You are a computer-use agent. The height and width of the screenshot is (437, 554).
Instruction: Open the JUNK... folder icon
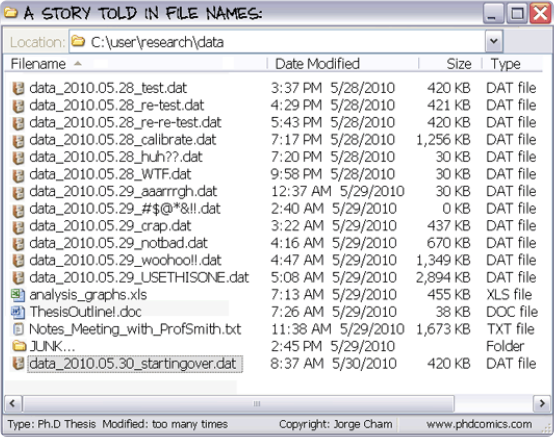[x=19, y=346]
